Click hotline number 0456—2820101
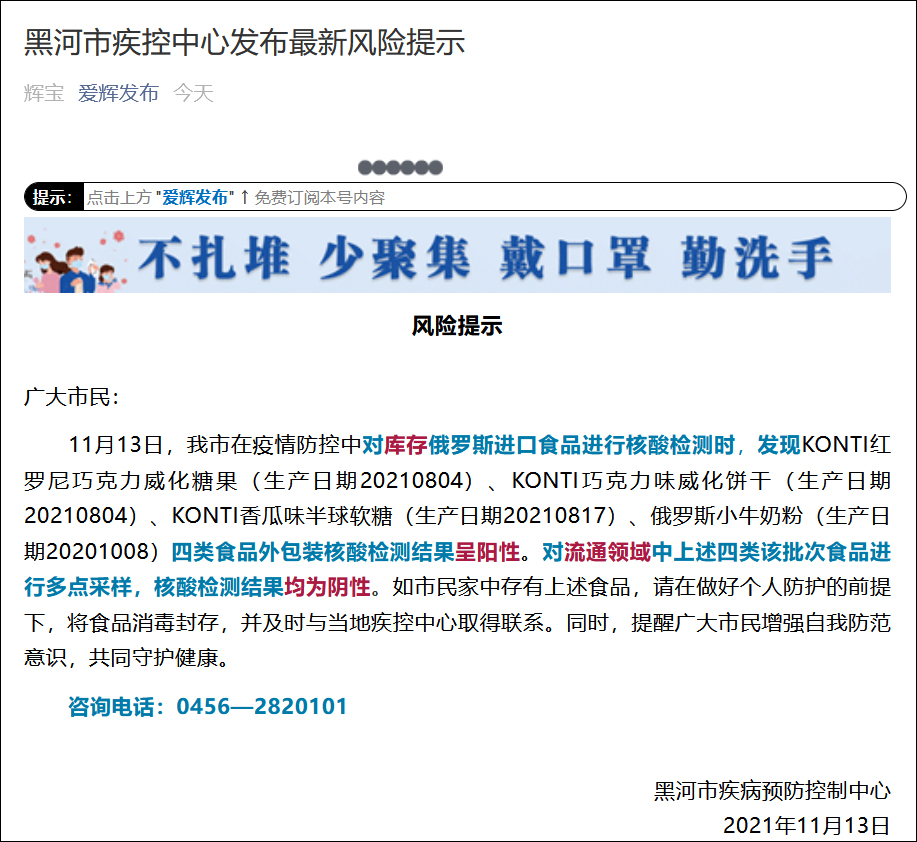 coord(262,706)
